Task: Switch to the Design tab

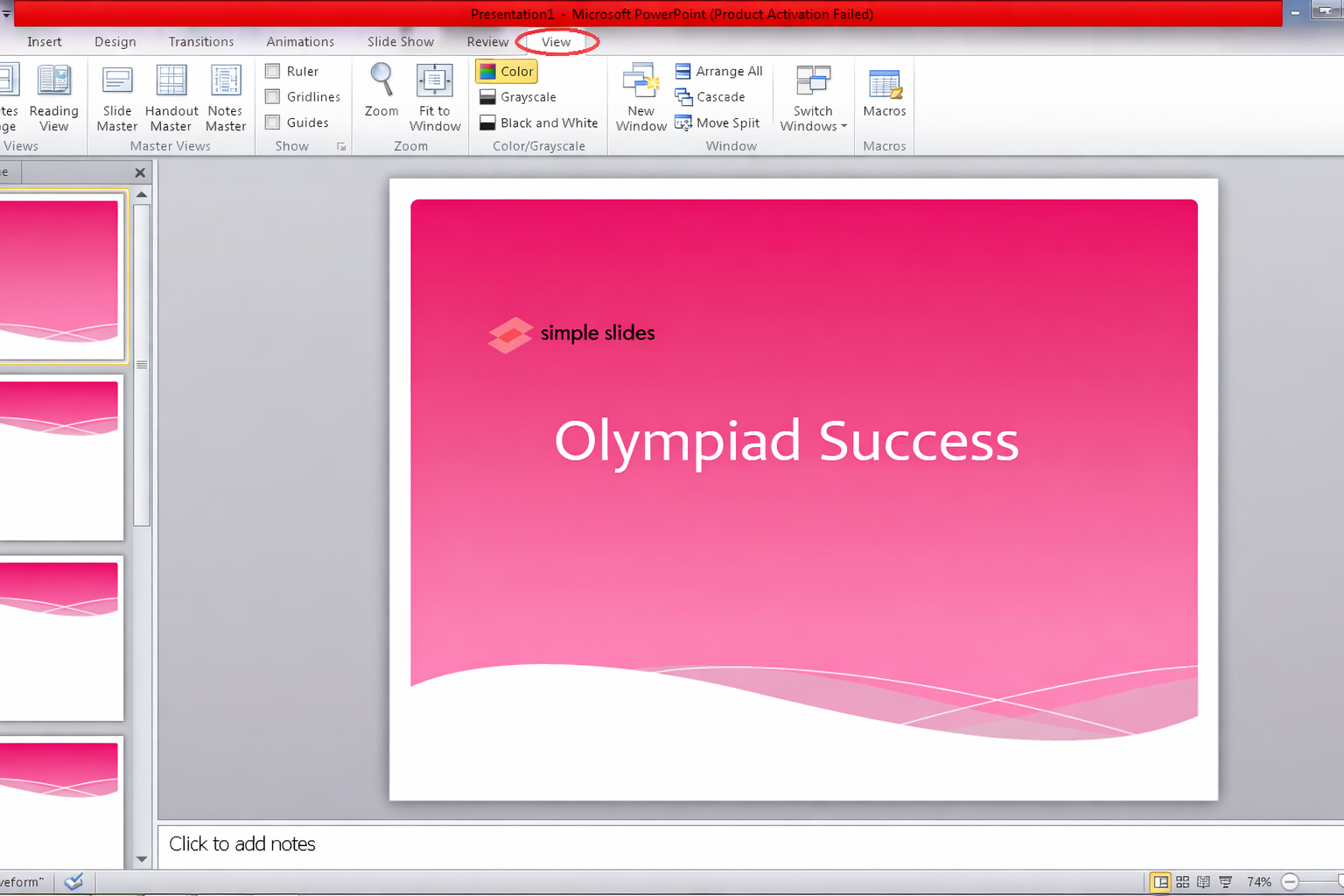Action: click(x=115, y=42)
